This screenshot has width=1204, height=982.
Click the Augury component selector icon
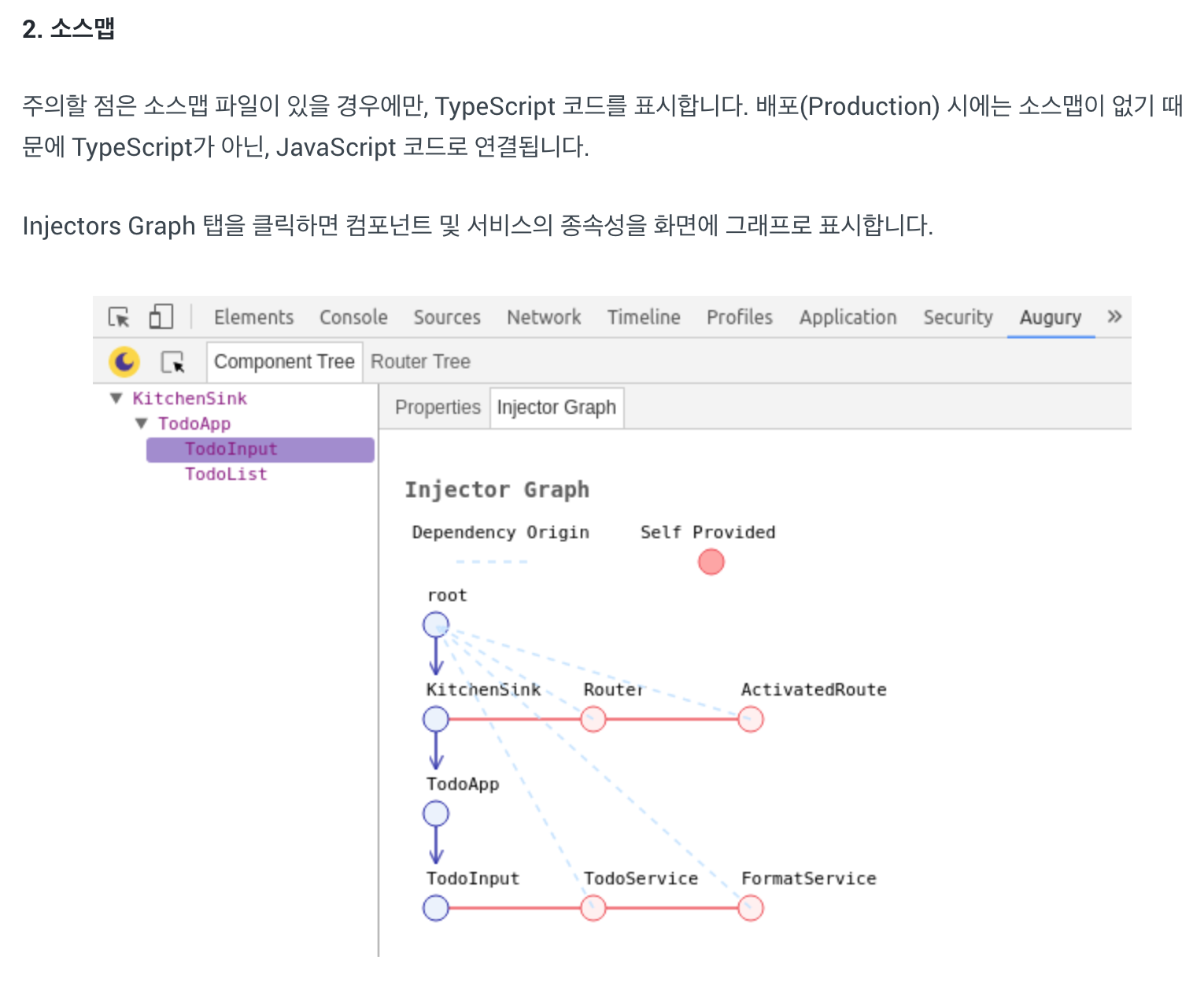click(172, 362)
